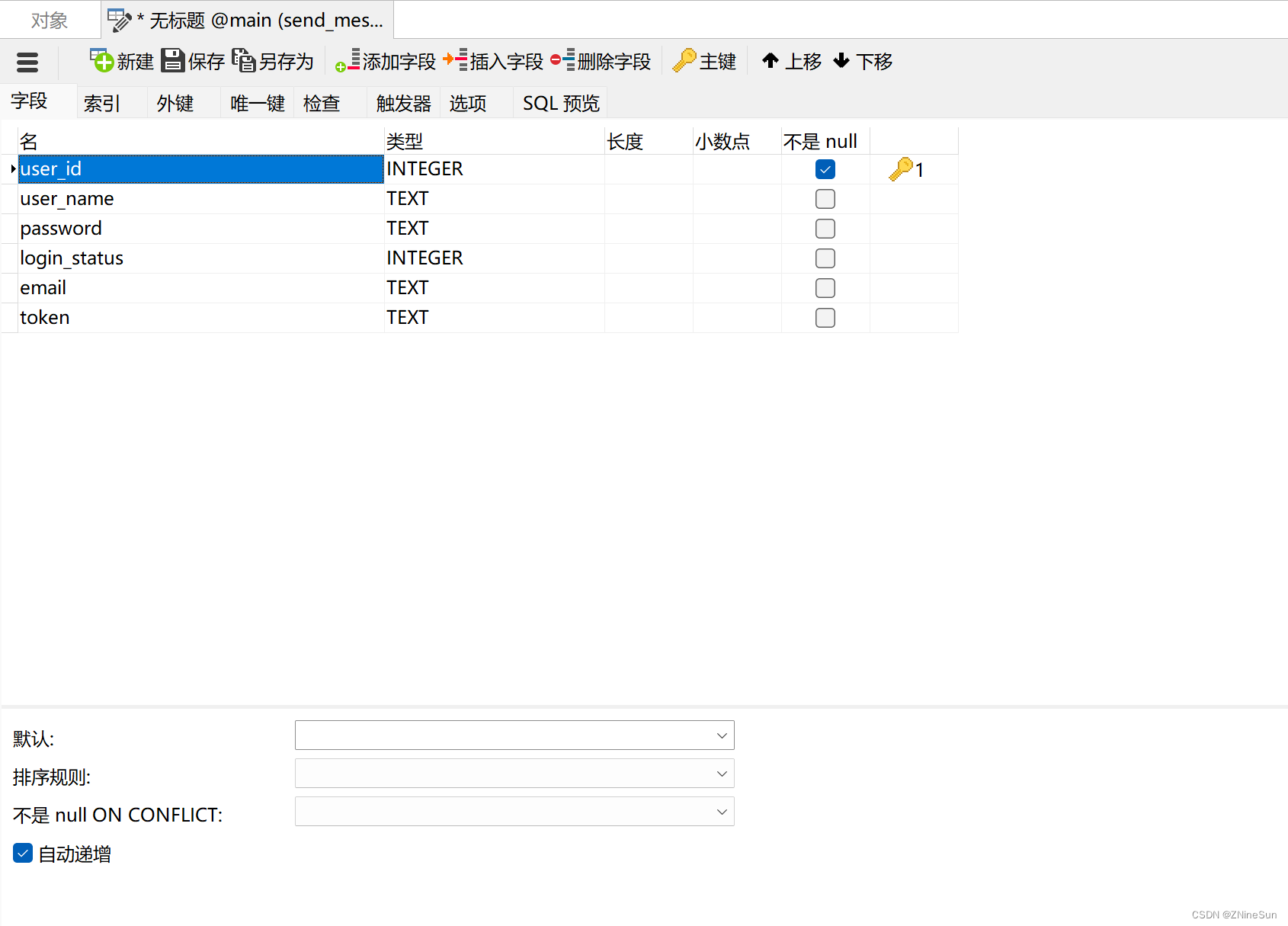Click the 类型 column header
This screenshot has height=926, width=1288.
click(495, 141)
